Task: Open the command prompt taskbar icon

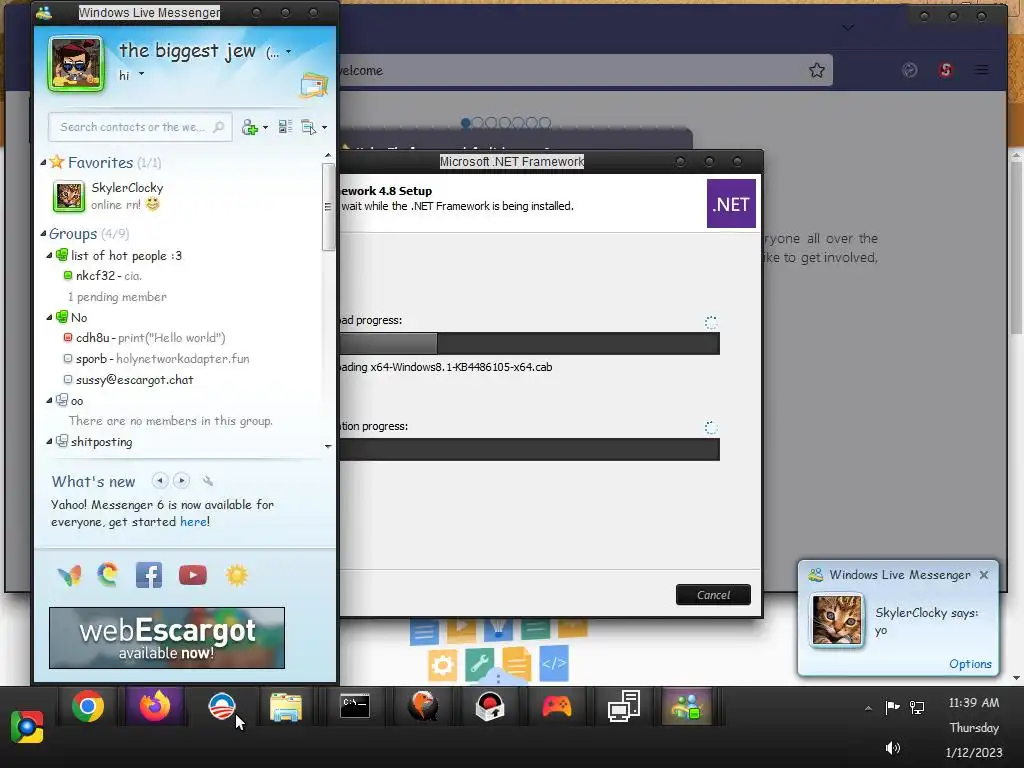Action: tap(355, 707)
